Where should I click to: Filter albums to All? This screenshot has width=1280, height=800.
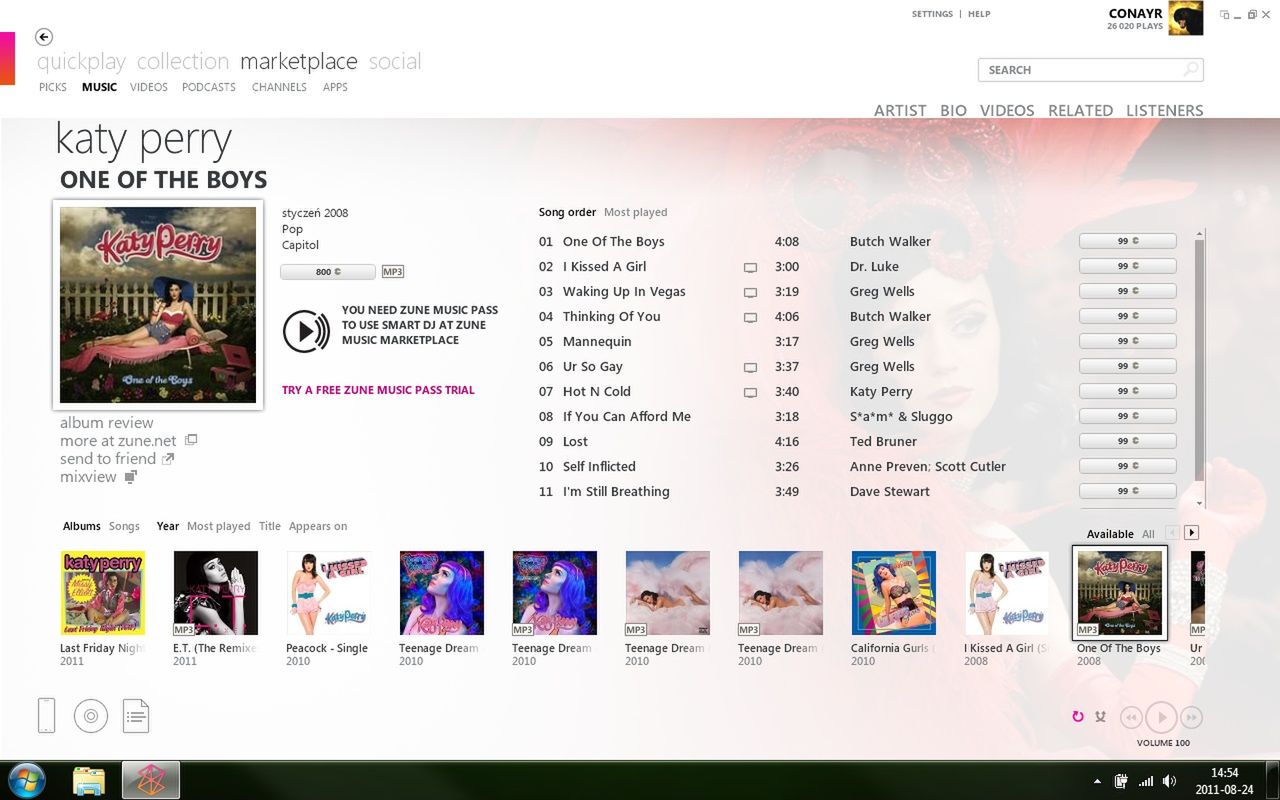coord(1148,534)
